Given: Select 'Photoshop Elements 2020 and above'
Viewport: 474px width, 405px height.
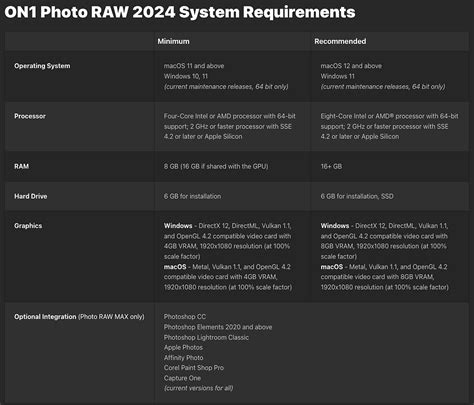Looking at the screenshot, I should [x=218, y=327].
